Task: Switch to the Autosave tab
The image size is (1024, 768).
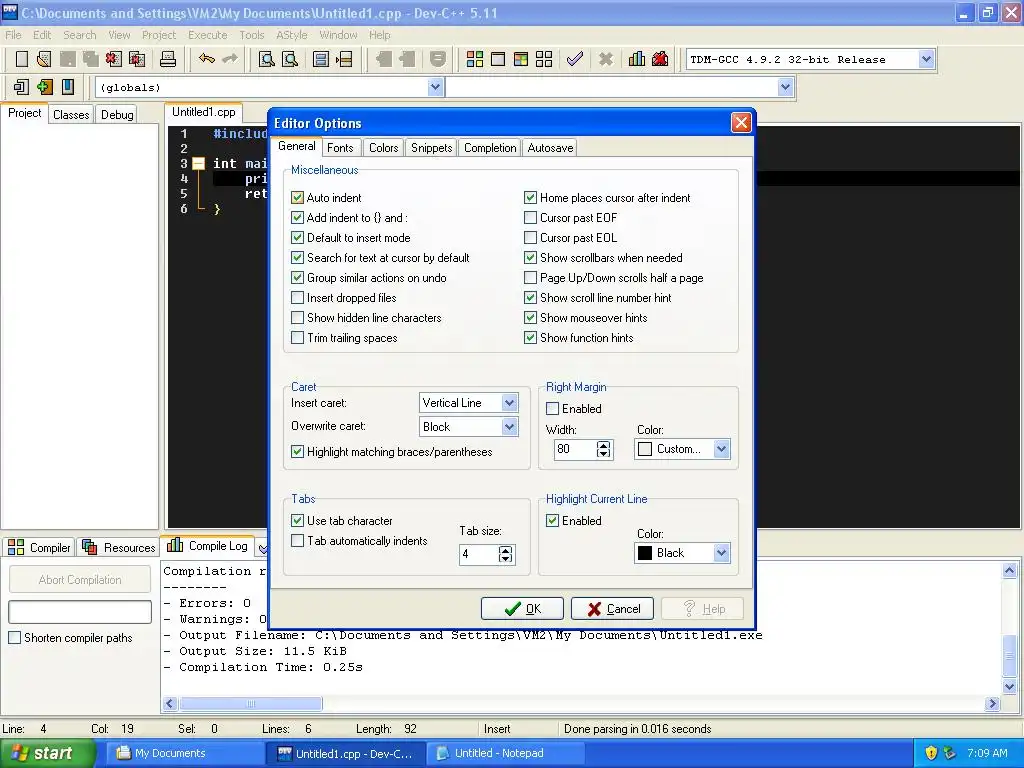Action: [551, 148]
